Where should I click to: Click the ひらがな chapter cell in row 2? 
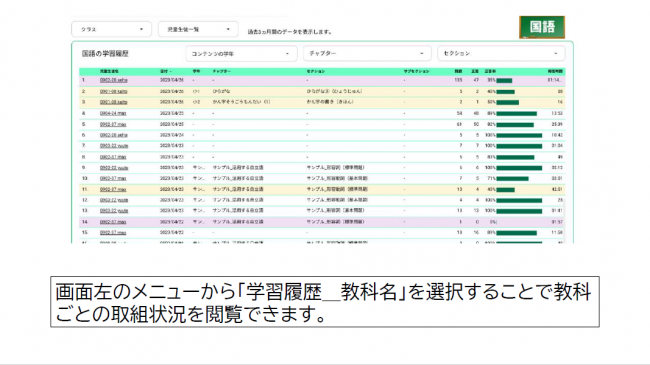pyautogui.click(x=221, y=91)
